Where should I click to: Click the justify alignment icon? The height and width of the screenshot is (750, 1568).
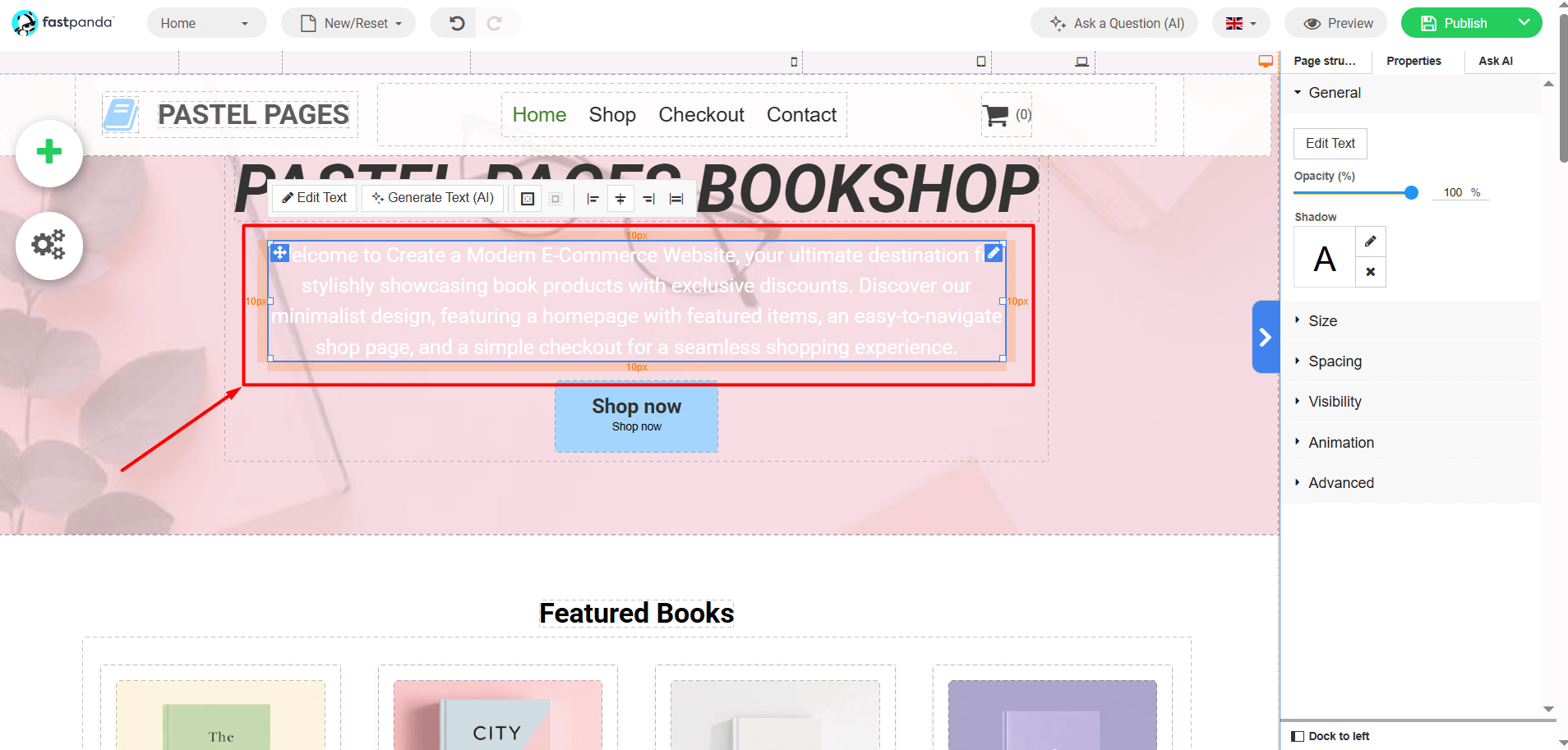point(676,199)
